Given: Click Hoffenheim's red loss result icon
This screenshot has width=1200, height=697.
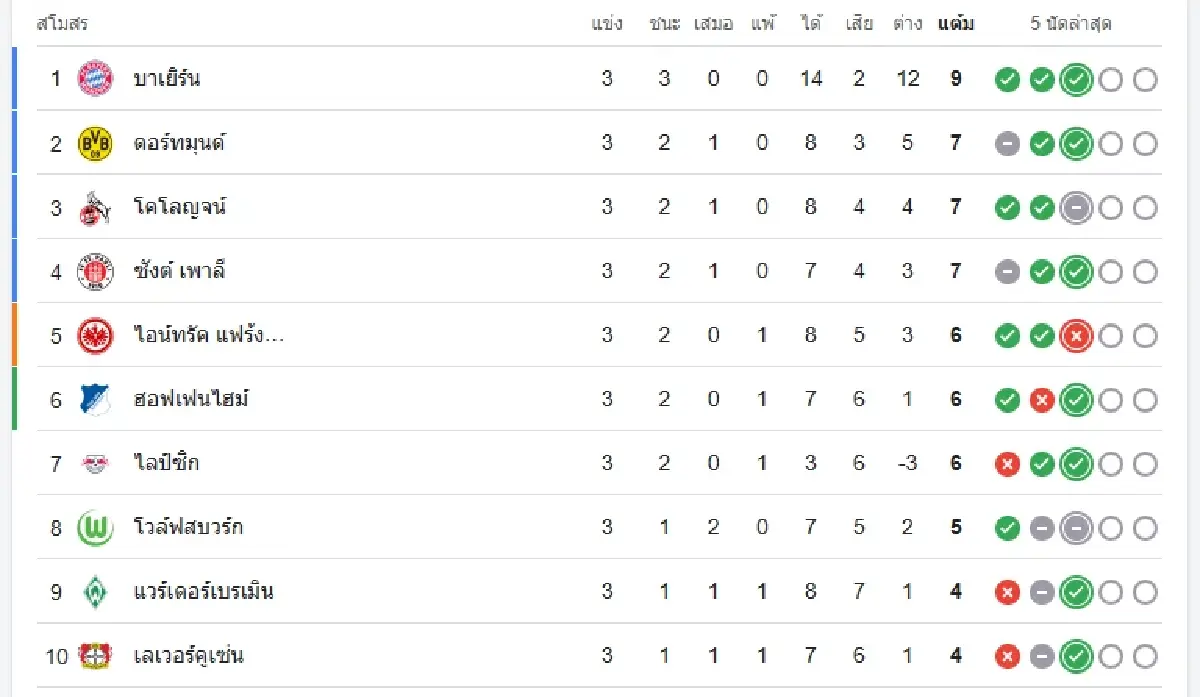Looking at the screenshot, I should coord(1042,400).
